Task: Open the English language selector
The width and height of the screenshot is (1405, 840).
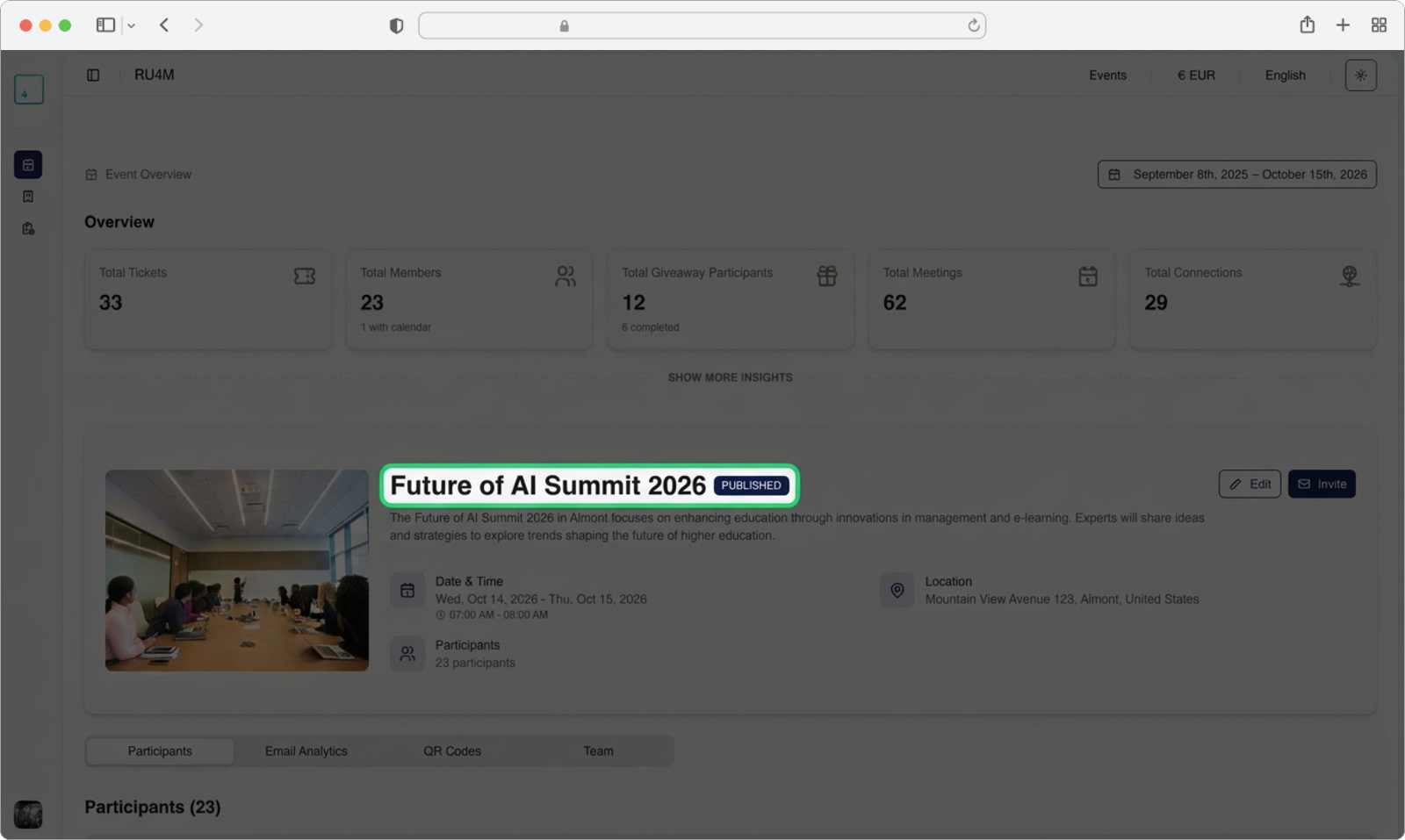Action: tap(1285, 75)
